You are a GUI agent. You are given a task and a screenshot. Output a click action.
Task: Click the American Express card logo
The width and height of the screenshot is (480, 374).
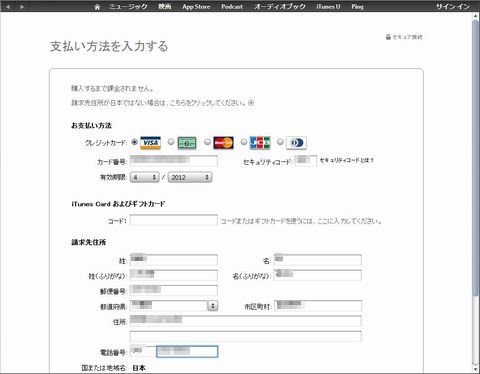pyautogui.click(x=187, y=143)
